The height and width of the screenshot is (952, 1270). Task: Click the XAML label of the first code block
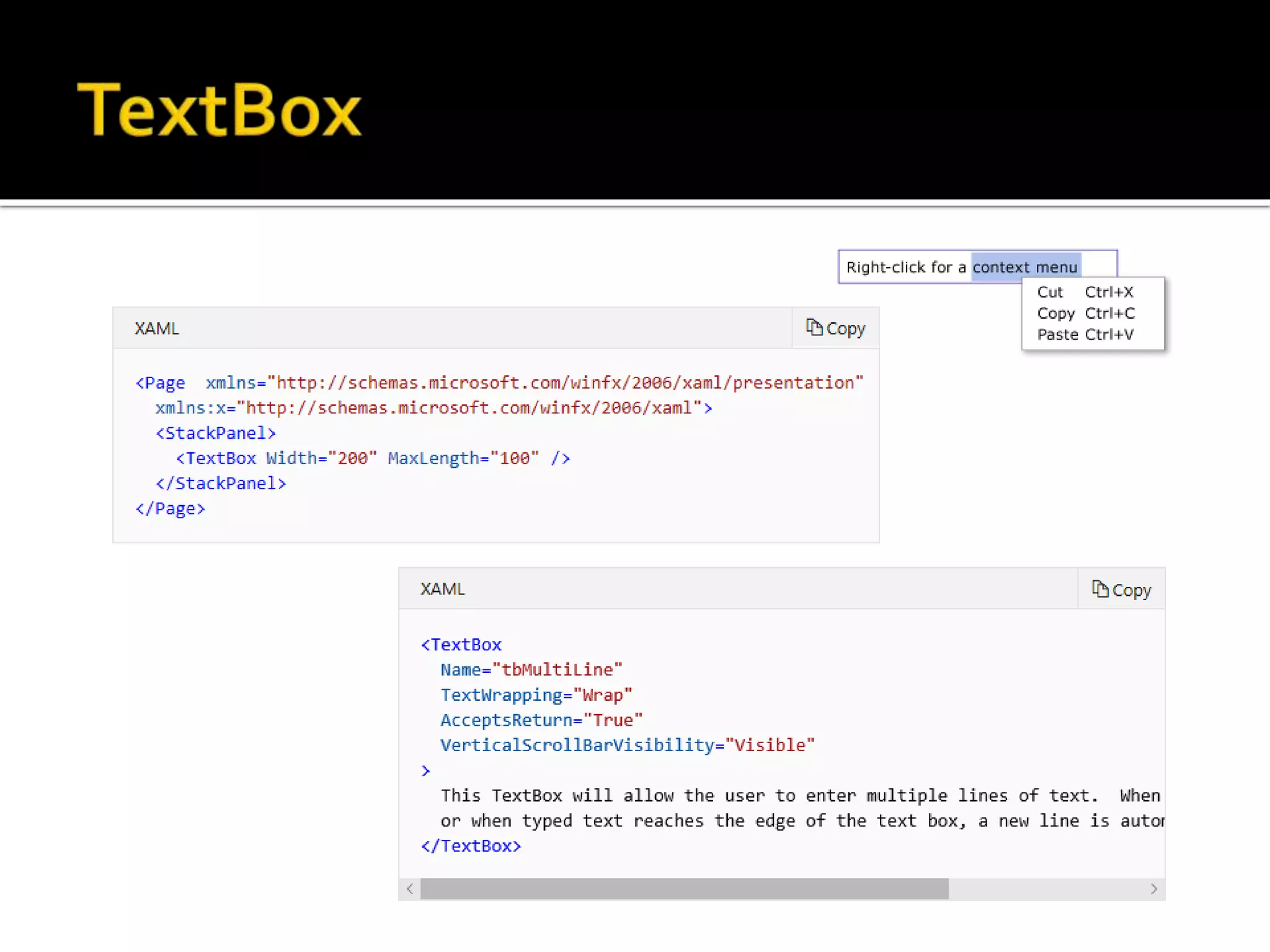pyautogui.click(x=156, y=328)
